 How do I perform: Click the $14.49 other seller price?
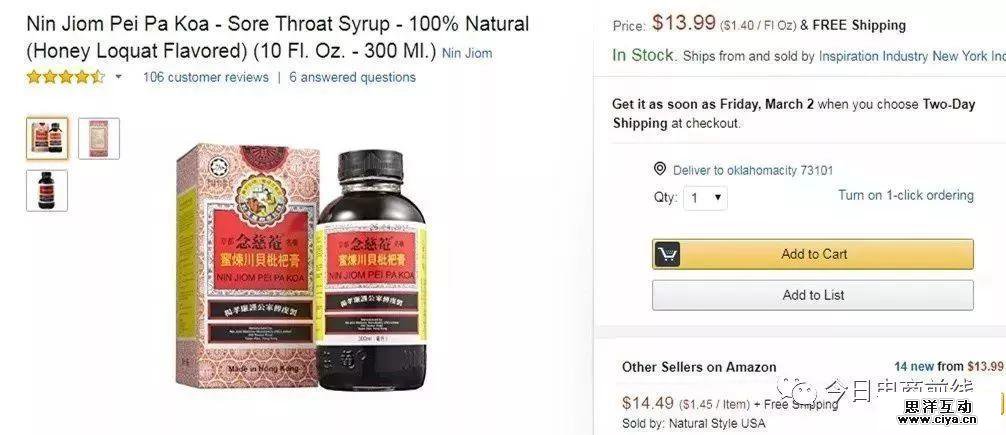point(647,403)
